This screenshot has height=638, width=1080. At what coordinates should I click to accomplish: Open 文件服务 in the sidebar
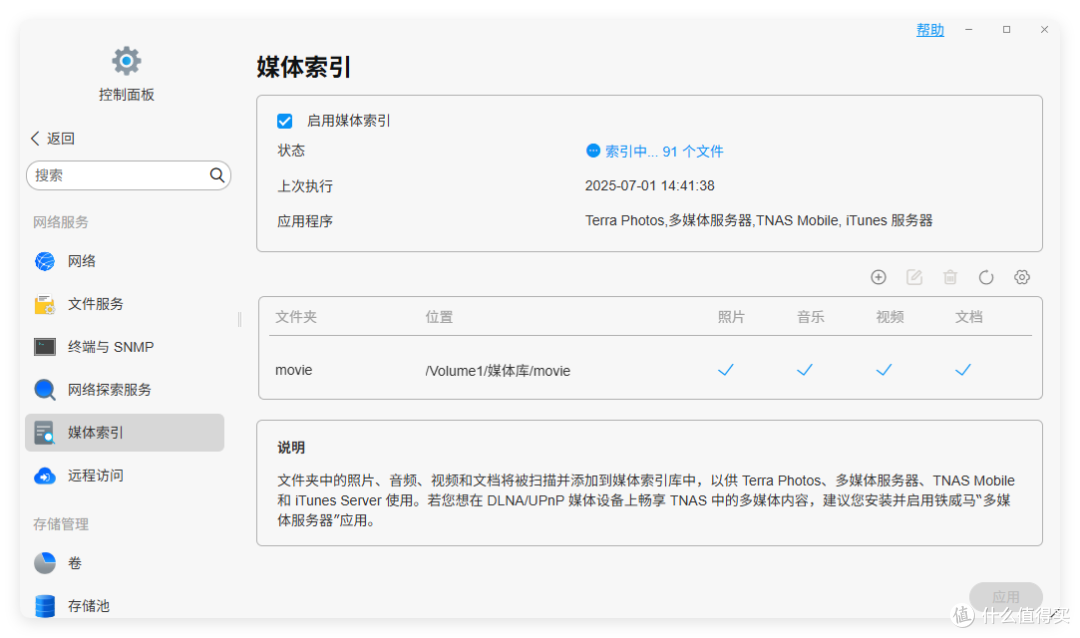[125, 304]
